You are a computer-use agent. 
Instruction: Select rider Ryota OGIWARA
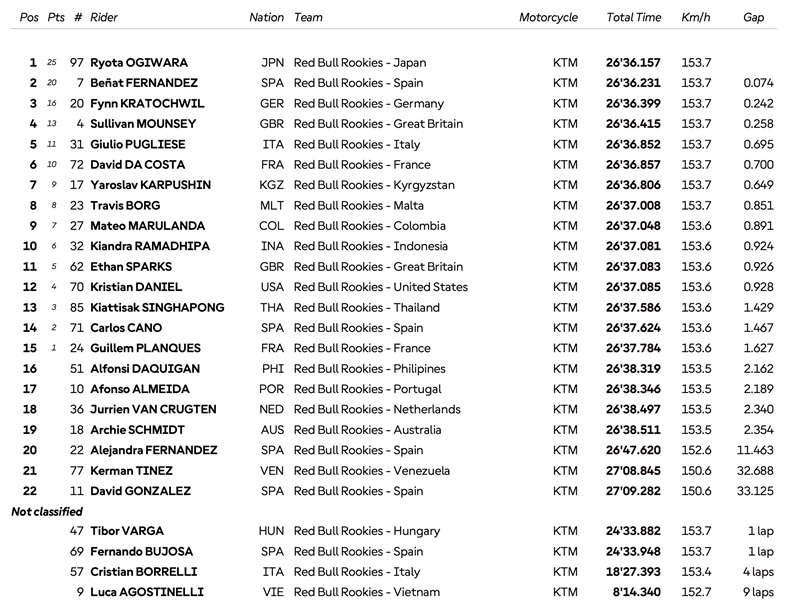click(x=139, y=63)
